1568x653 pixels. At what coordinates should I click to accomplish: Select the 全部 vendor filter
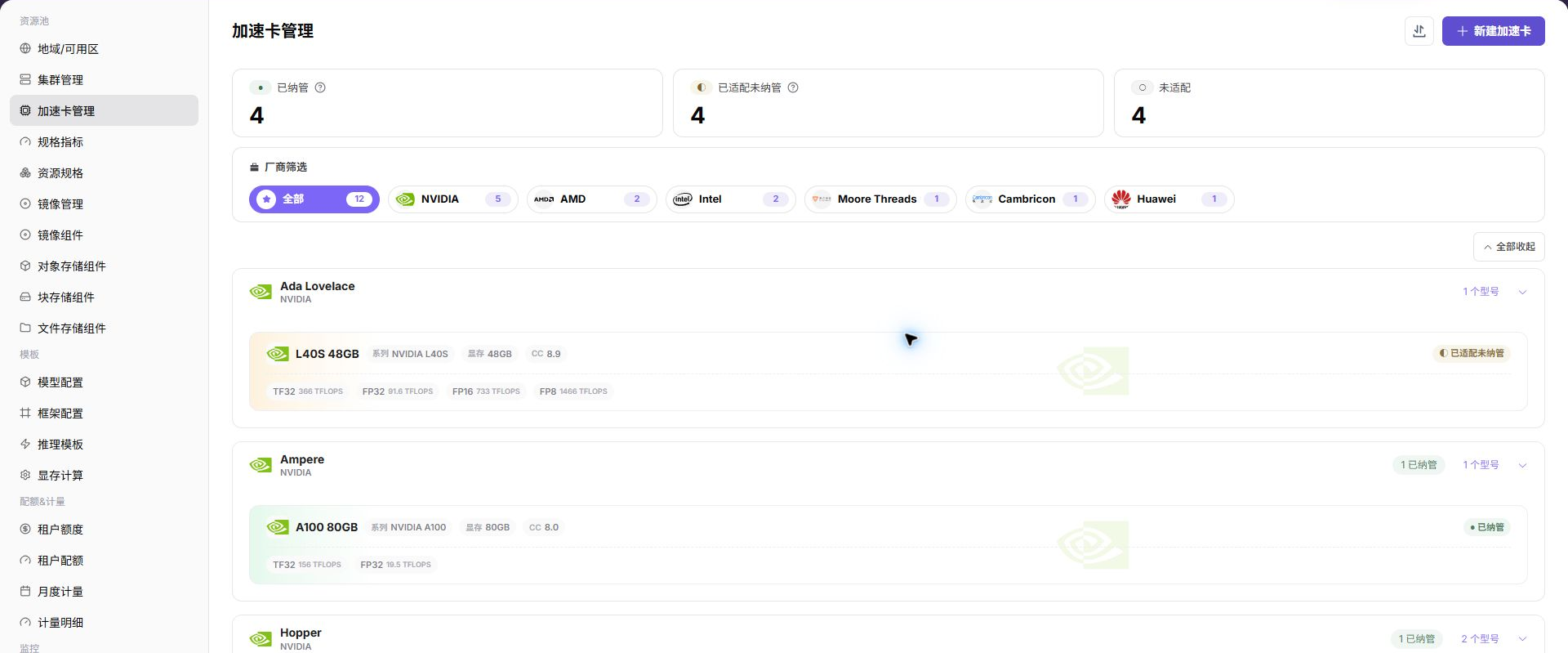point(314,199)
